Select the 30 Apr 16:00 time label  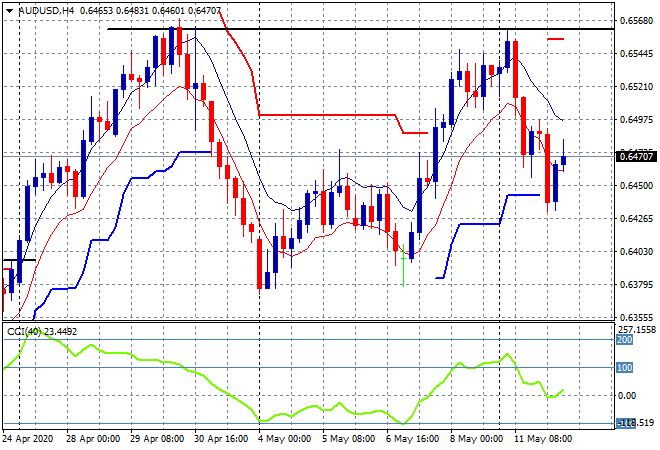pyautogui.click(x=221, y=439)
